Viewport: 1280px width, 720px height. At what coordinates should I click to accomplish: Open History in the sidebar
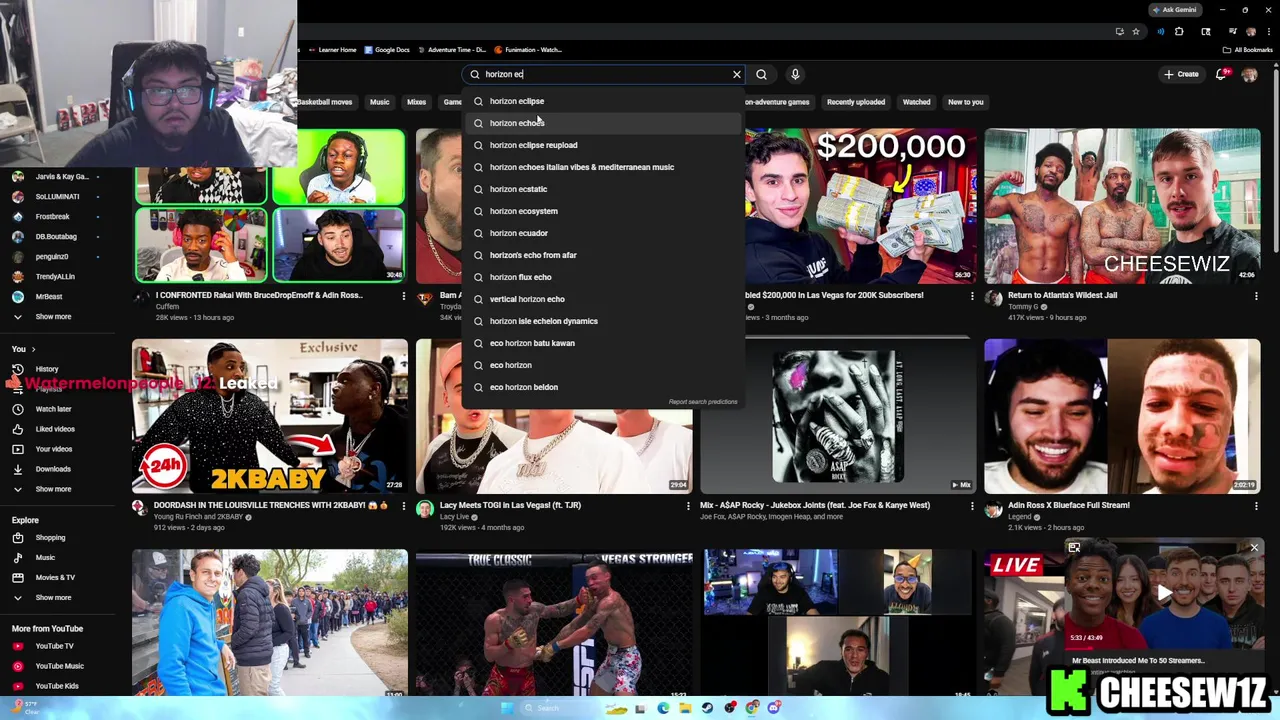pyautogui.click(x=47, y=369)
